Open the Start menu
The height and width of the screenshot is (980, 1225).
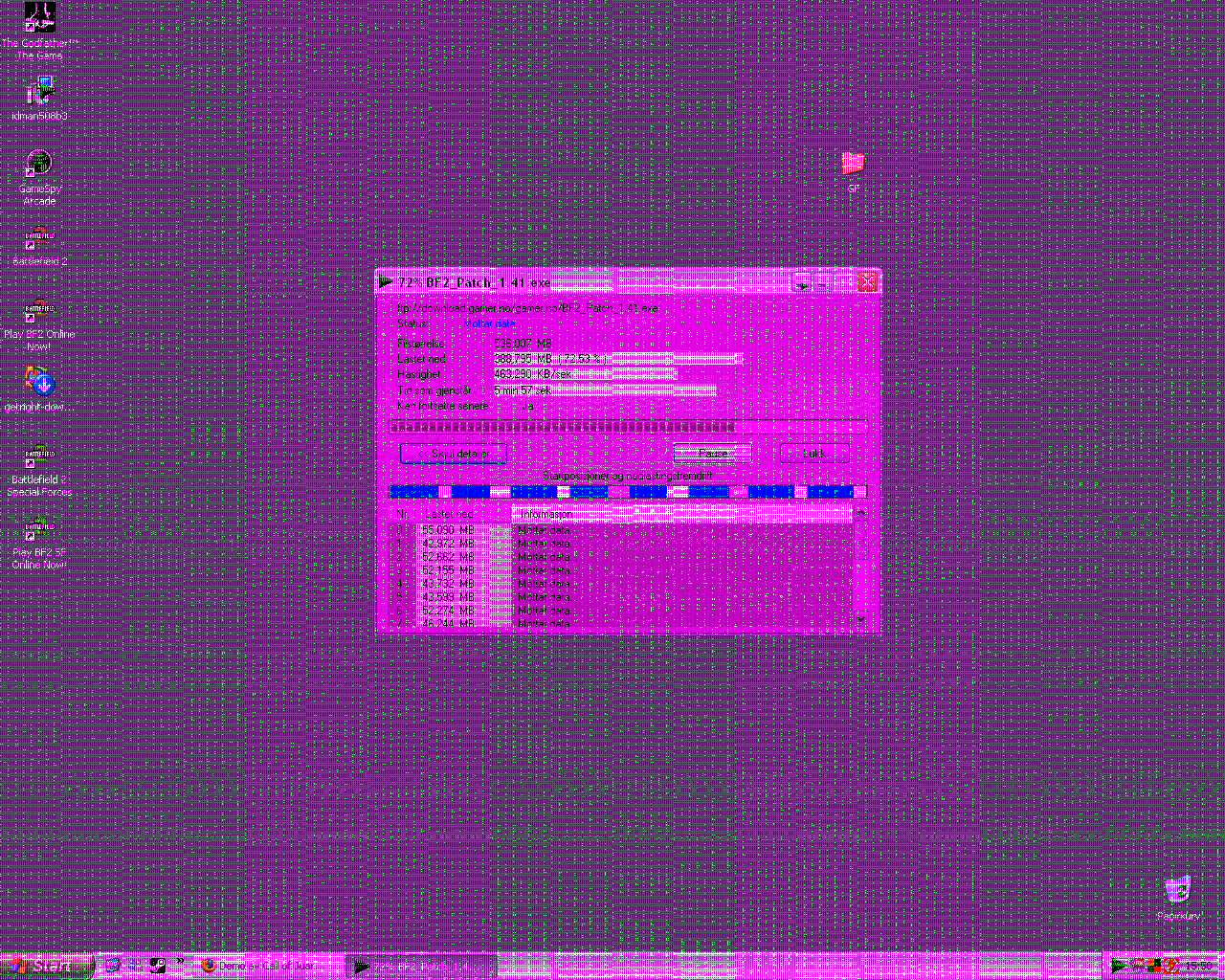[48, 966]
